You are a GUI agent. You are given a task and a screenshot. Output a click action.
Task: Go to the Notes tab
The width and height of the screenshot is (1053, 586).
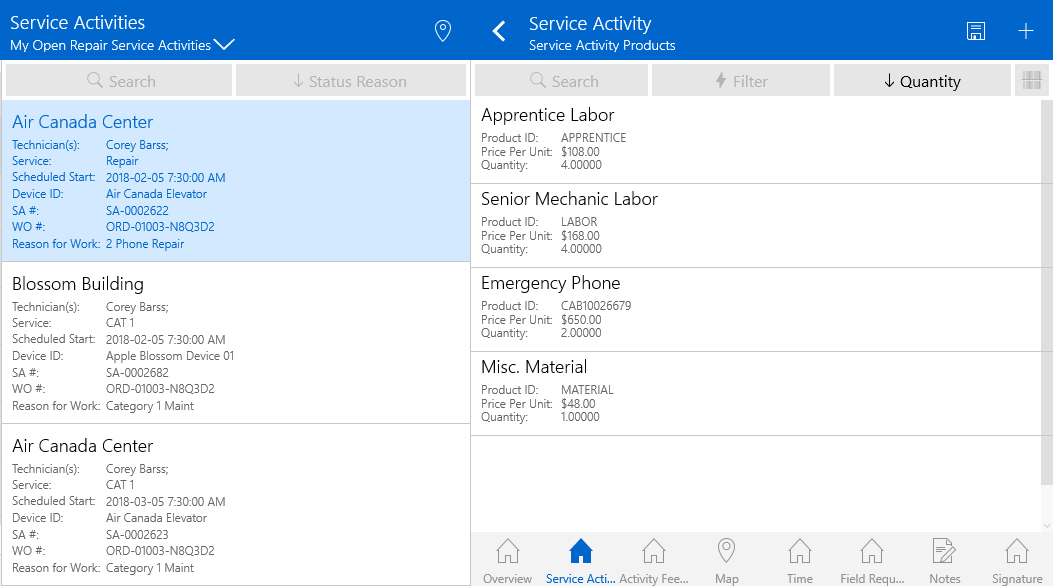pos(944,560)
